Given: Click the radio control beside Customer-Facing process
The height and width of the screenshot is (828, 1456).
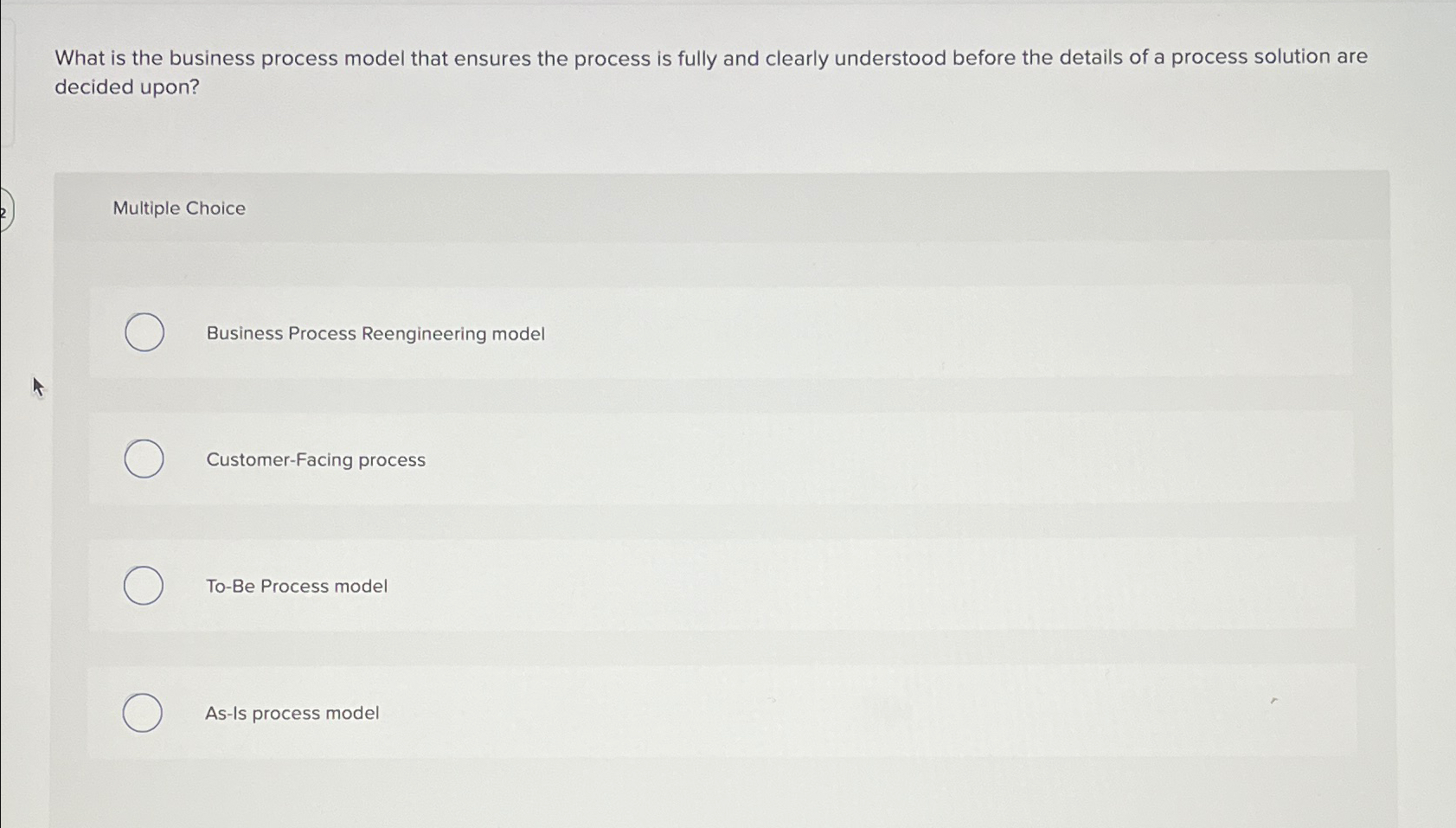Looking at the screenshot, I should (x=144, y=459).
